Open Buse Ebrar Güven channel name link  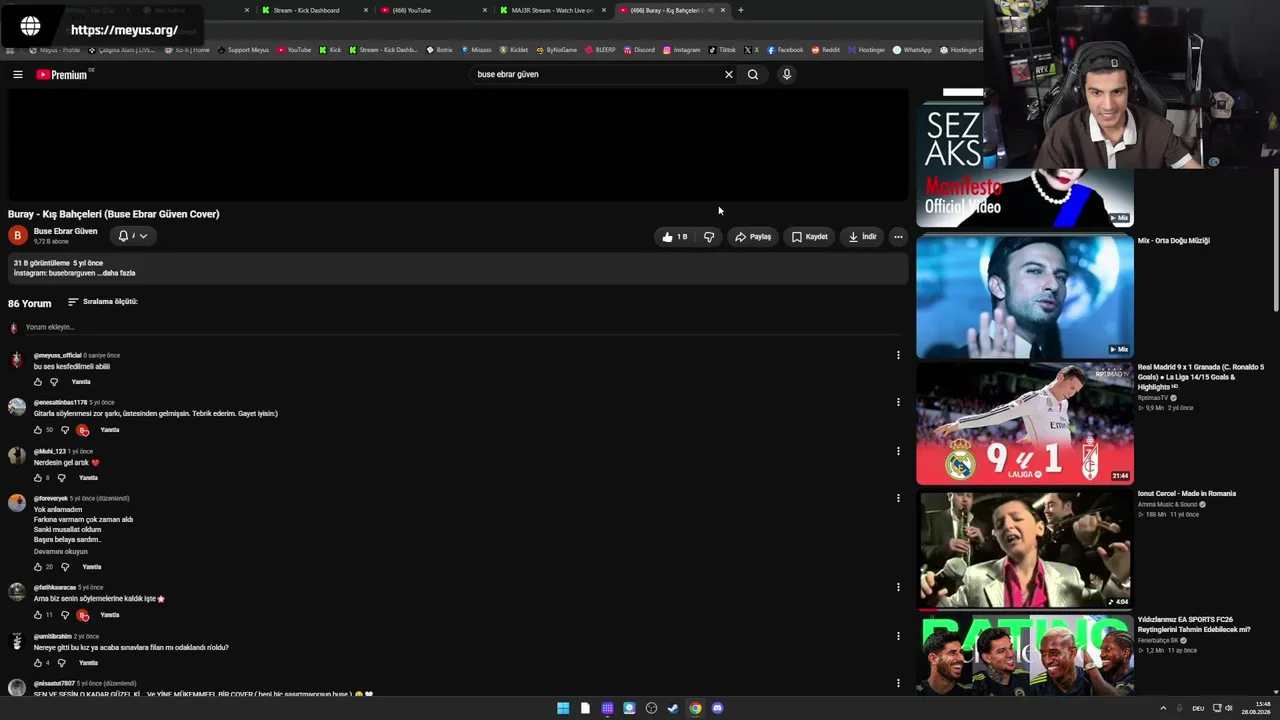pos(65,231)
